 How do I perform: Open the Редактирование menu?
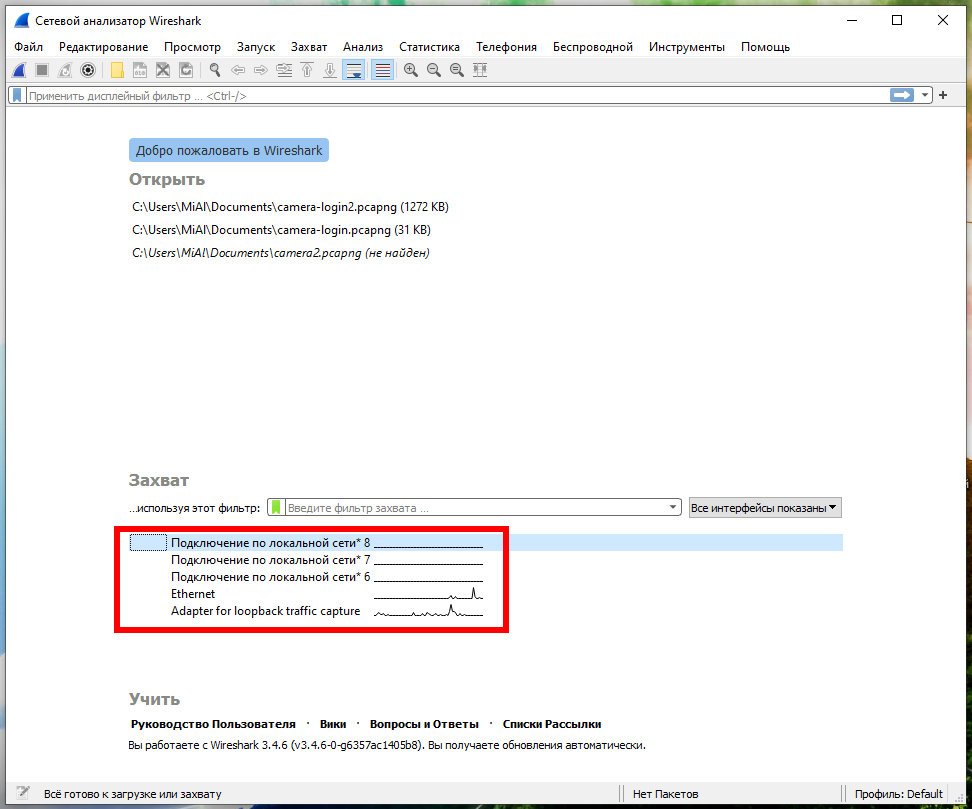[104, 47]
